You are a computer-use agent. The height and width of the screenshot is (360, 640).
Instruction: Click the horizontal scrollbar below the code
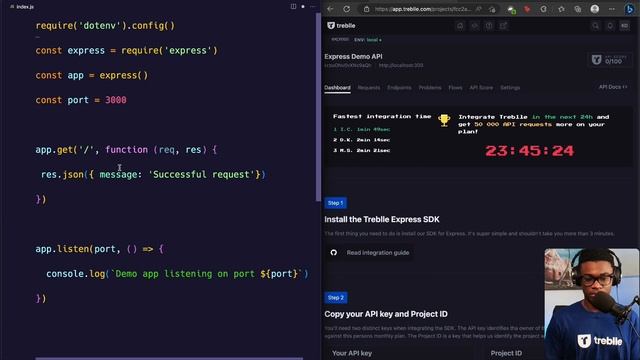click(169, 358)
